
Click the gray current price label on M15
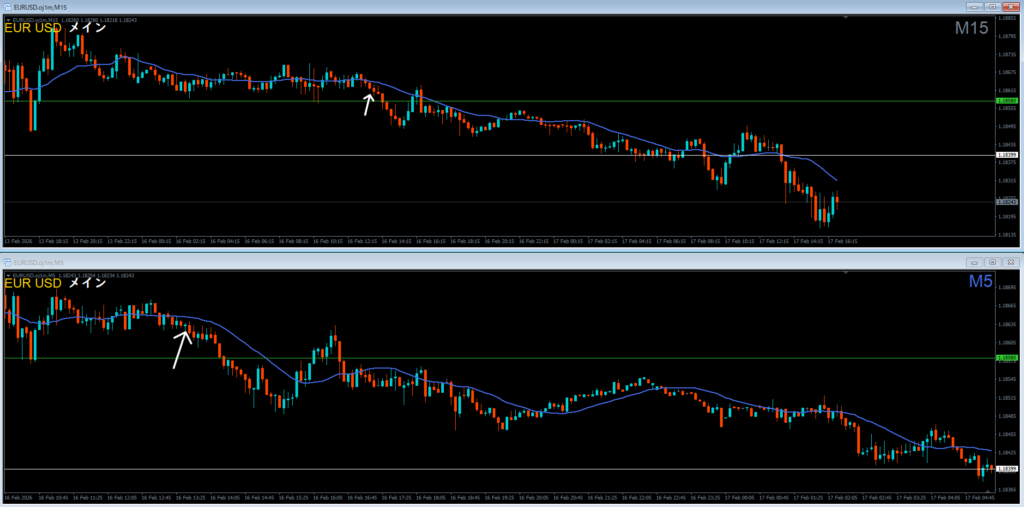coord(1007,202)
